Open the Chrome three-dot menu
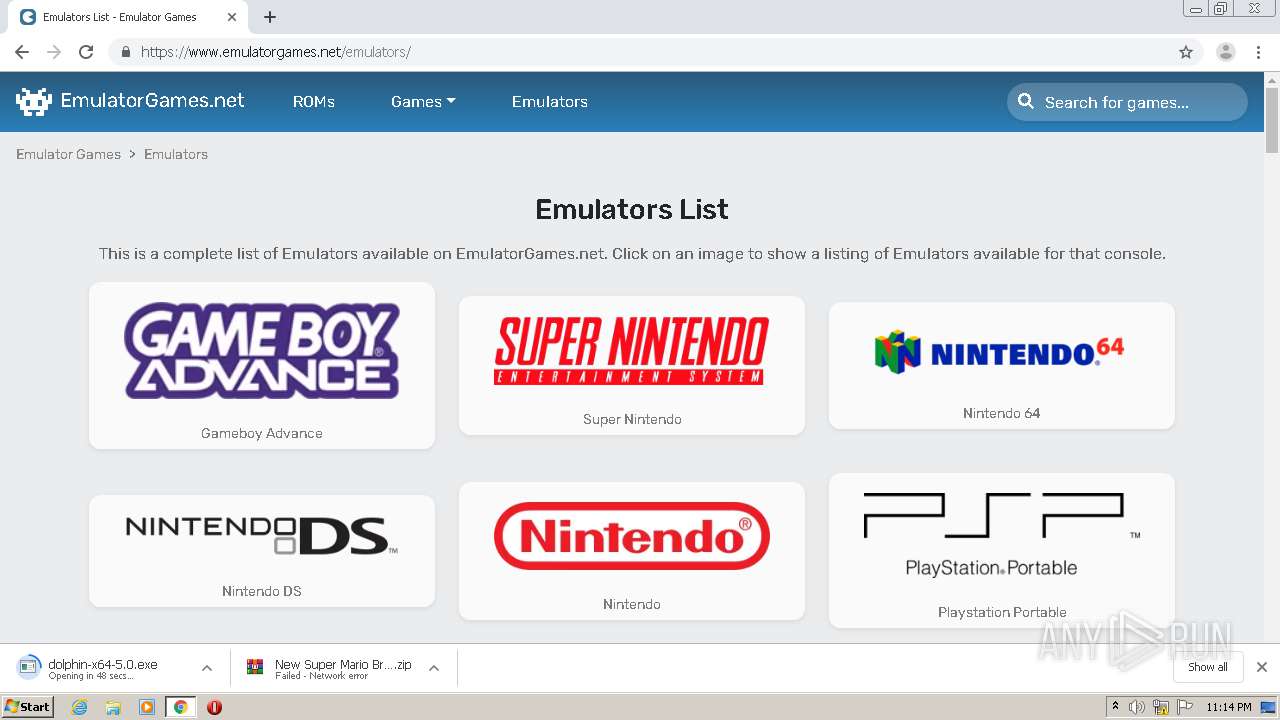The image size is (1280, 720). click(x=1259, y=52)
